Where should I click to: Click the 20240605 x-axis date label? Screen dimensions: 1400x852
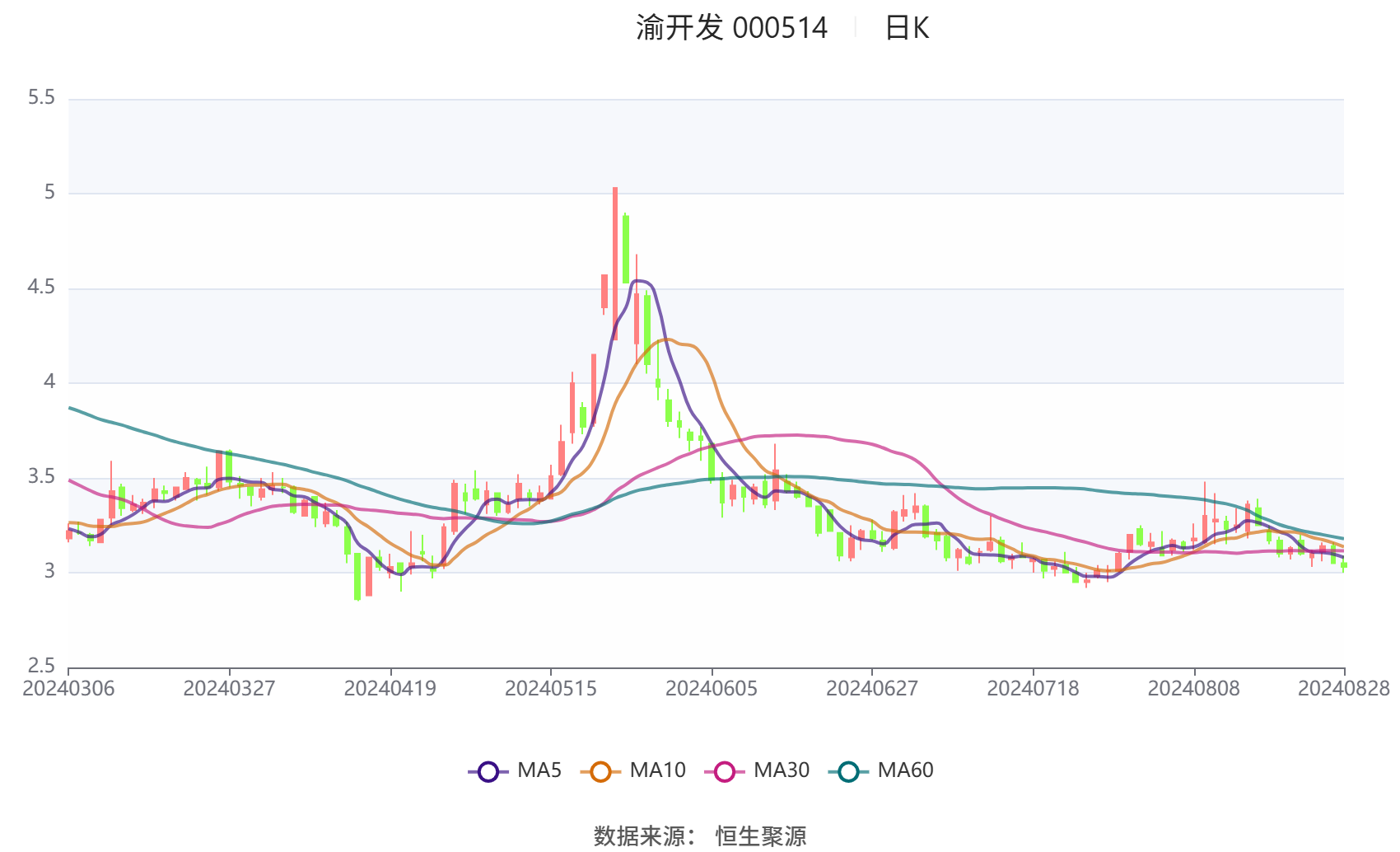[x=712, y=689]
